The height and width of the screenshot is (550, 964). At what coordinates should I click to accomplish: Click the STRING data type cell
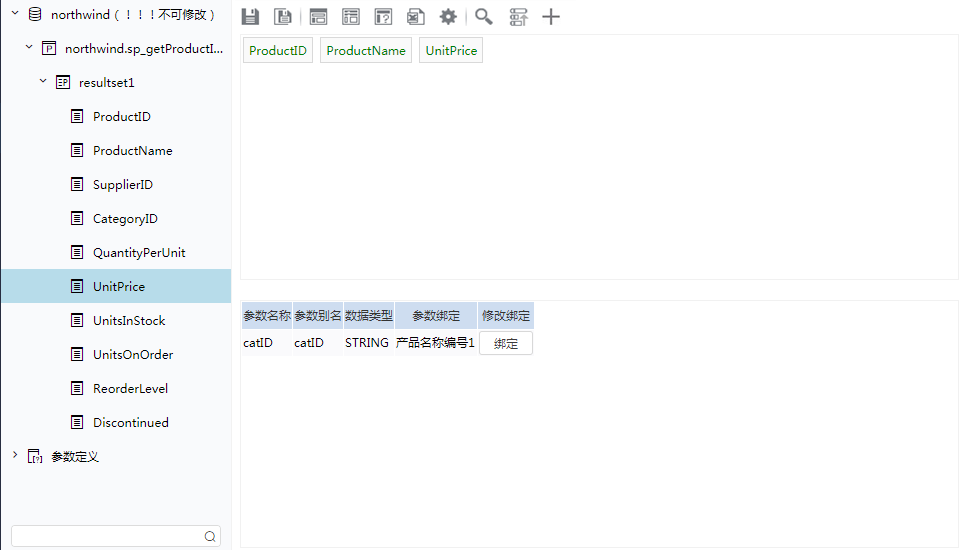[x=367, y=342]
